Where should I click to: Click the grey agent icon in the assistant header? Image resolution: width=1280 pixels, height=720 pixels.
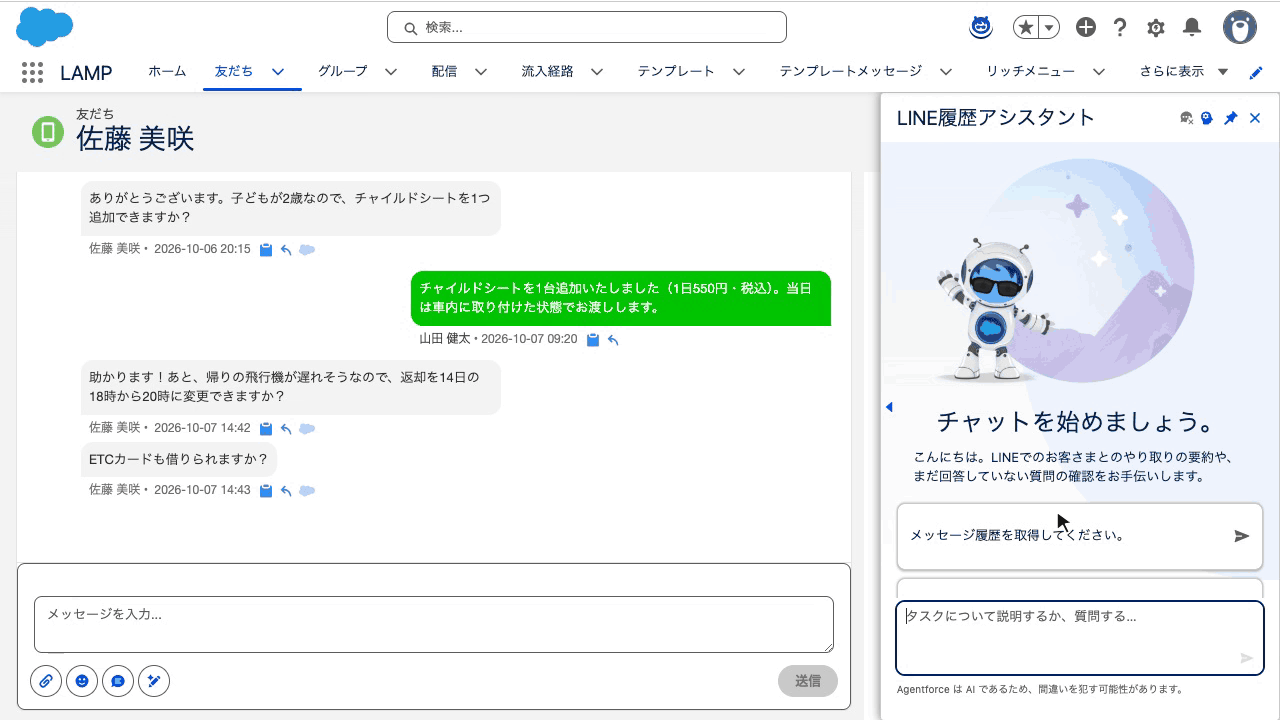[1186, 118]
